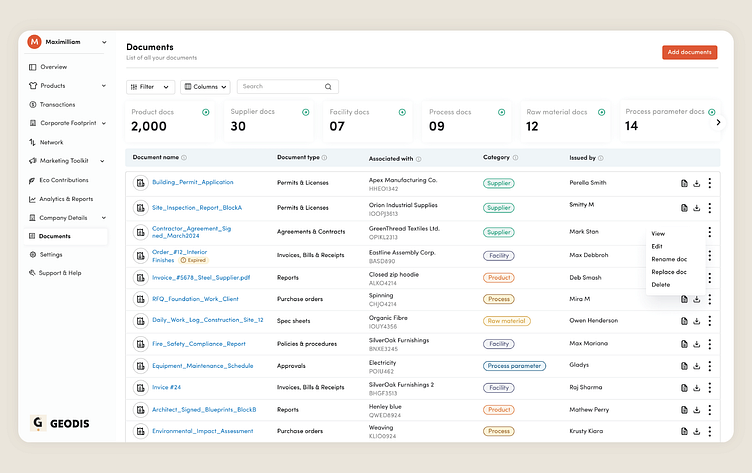
Task: Choose Rename doc in context menu
Action: point(669,259)
